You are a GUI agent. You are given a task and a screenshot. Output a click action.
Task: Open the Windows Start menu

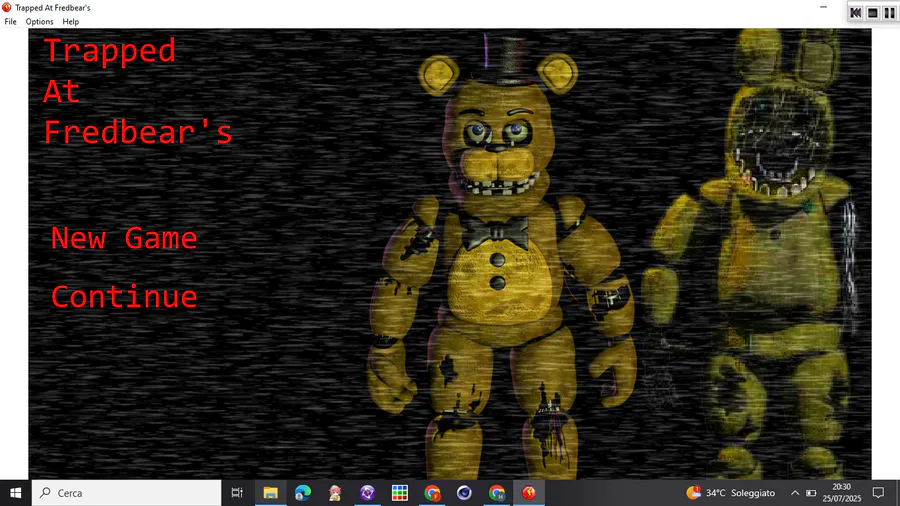[15, 493]
